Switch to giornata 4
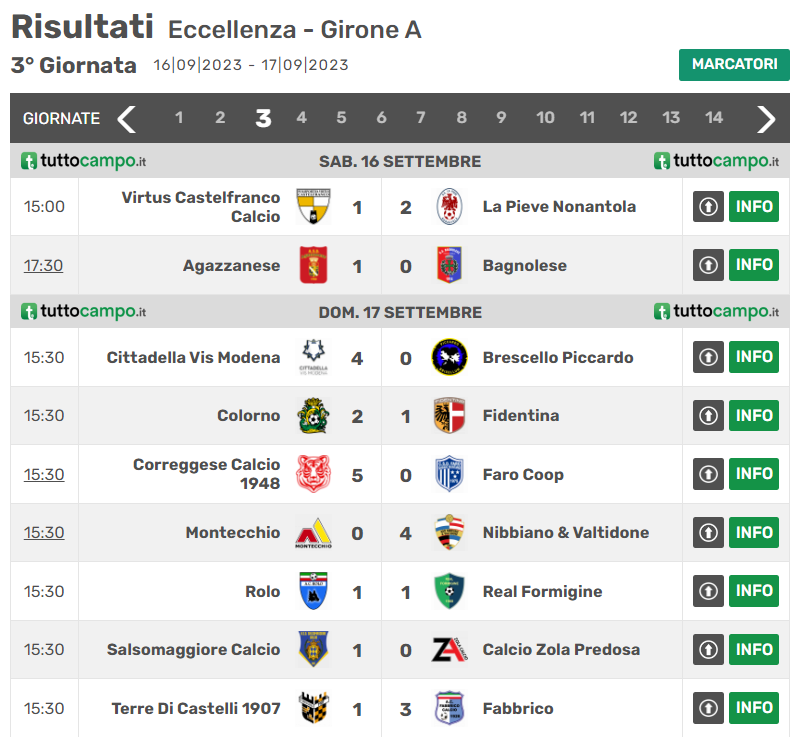 (301, 118)
